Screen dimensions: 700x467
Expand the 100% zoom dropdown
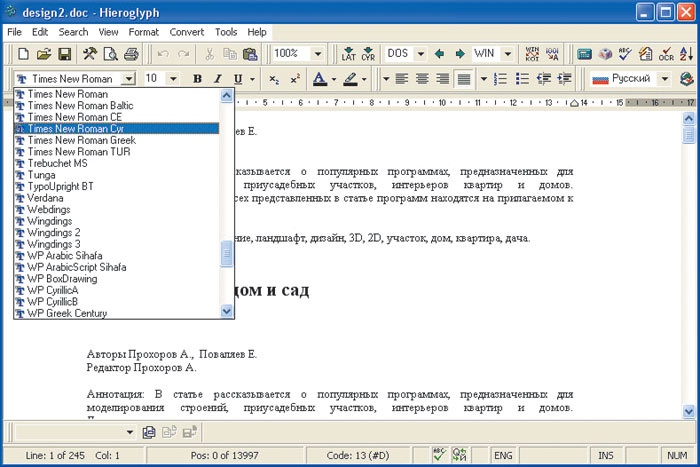(320, 54)
